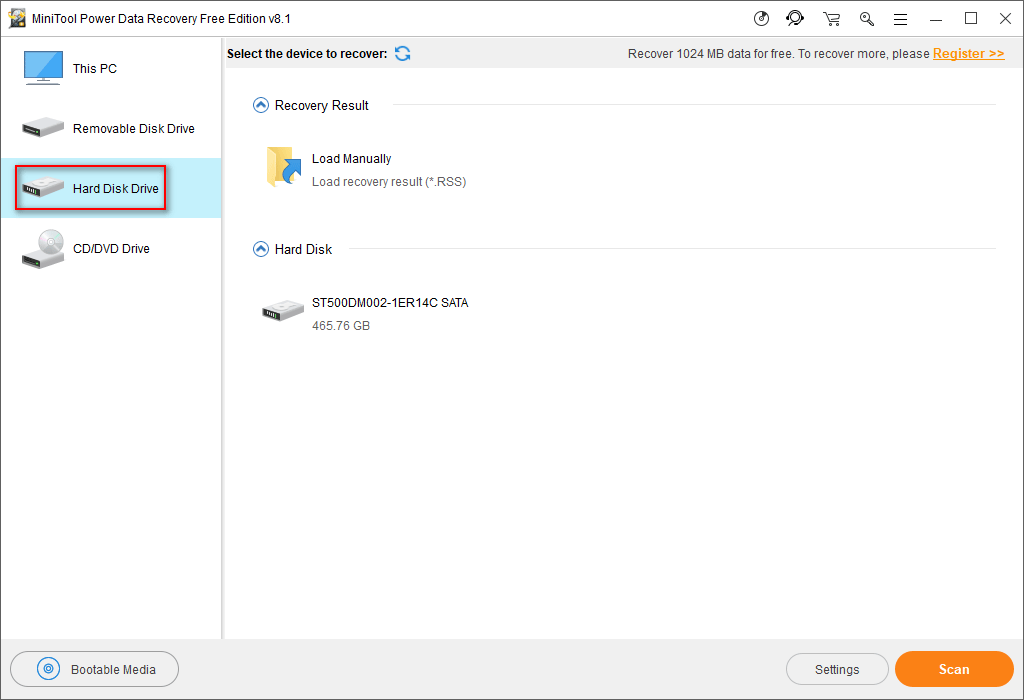This screenshot has height=700, width=1024.
Task: Click the 465.76 GB disk size
Action: coord(341,325)
